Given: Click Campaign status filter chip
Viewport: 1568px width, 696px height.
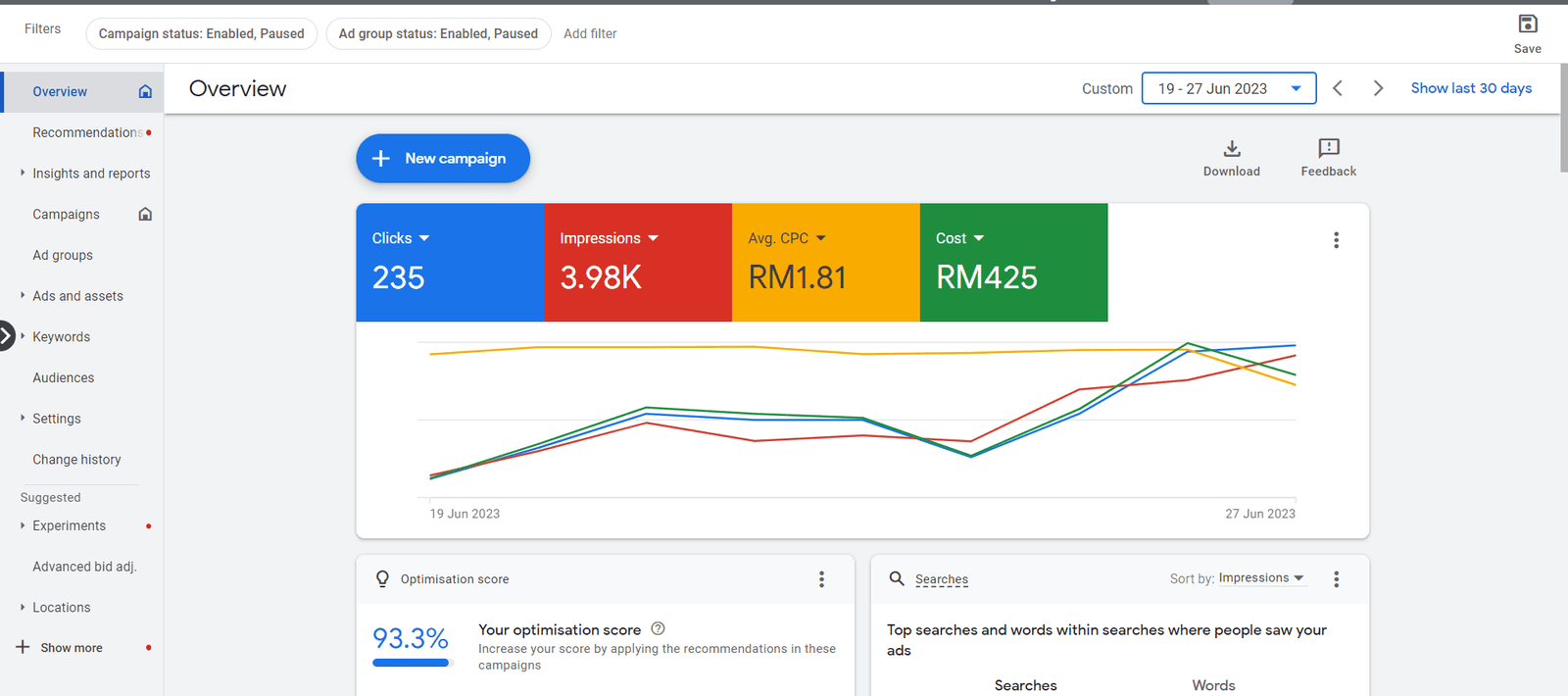Looking at the screenshot, I should click(x=202, y=33).
